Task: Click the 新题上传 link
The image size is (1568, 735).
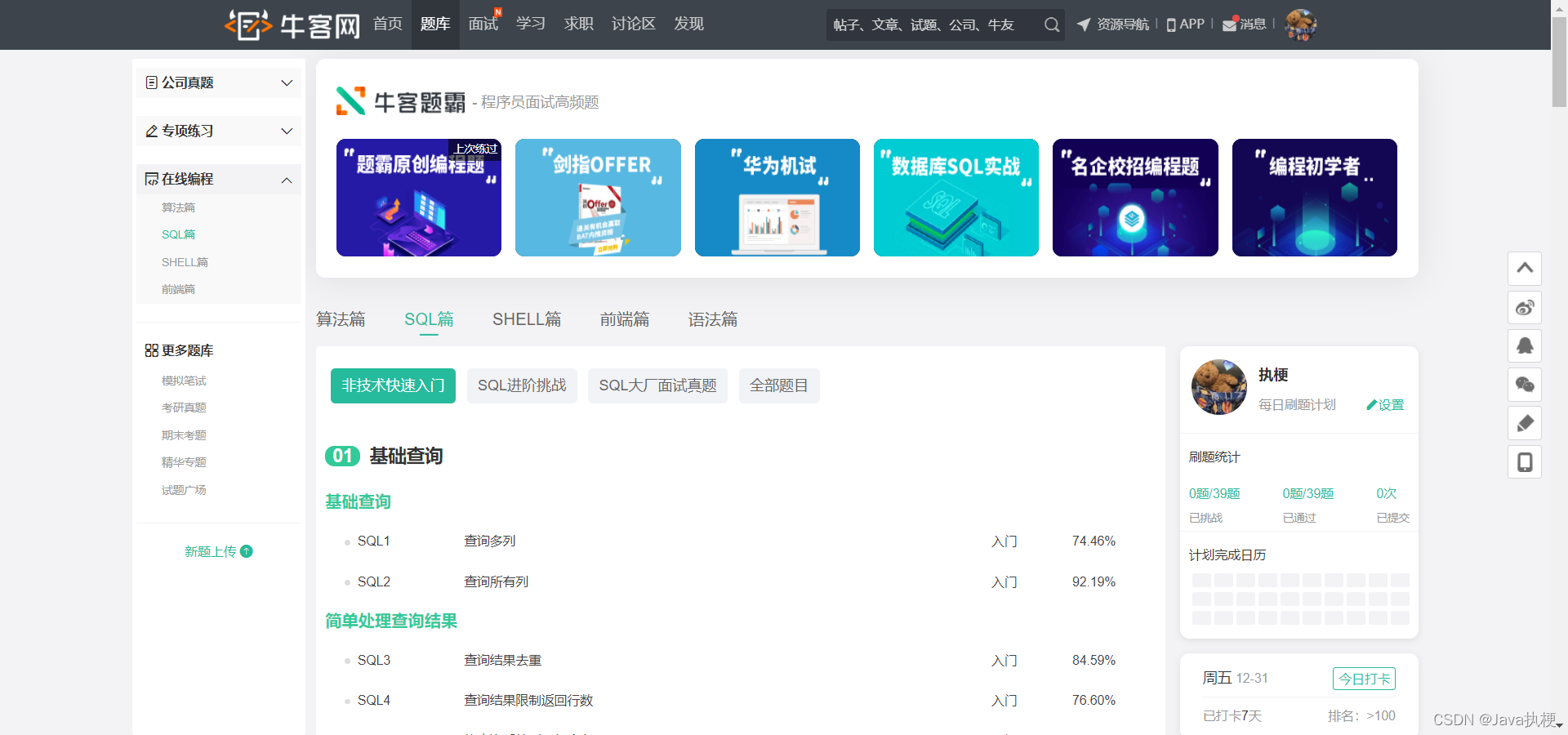Action: (x=211, y=551)
